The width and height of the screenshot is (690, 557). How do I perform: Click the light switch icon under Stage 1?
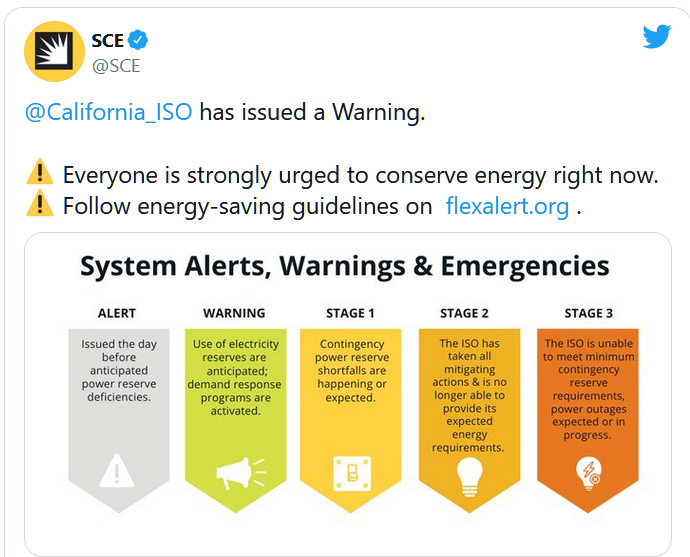(x=350, y=472)
